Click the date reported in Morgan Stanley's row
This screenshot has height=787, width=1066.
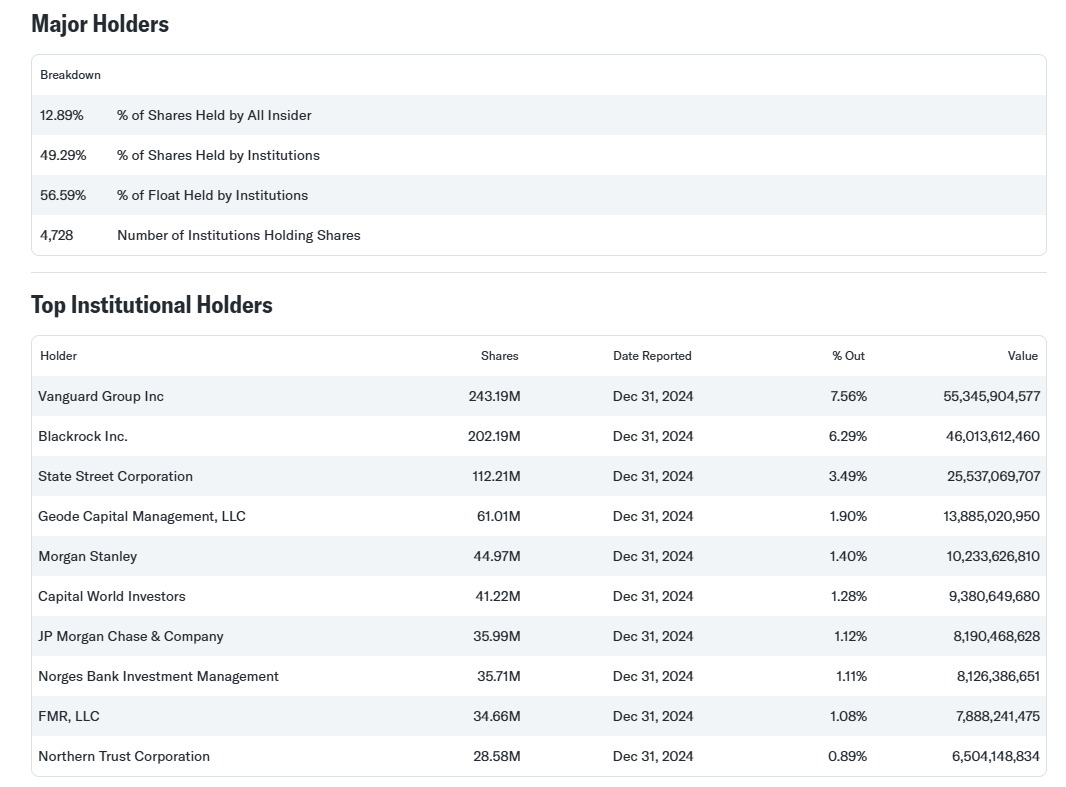653,557
